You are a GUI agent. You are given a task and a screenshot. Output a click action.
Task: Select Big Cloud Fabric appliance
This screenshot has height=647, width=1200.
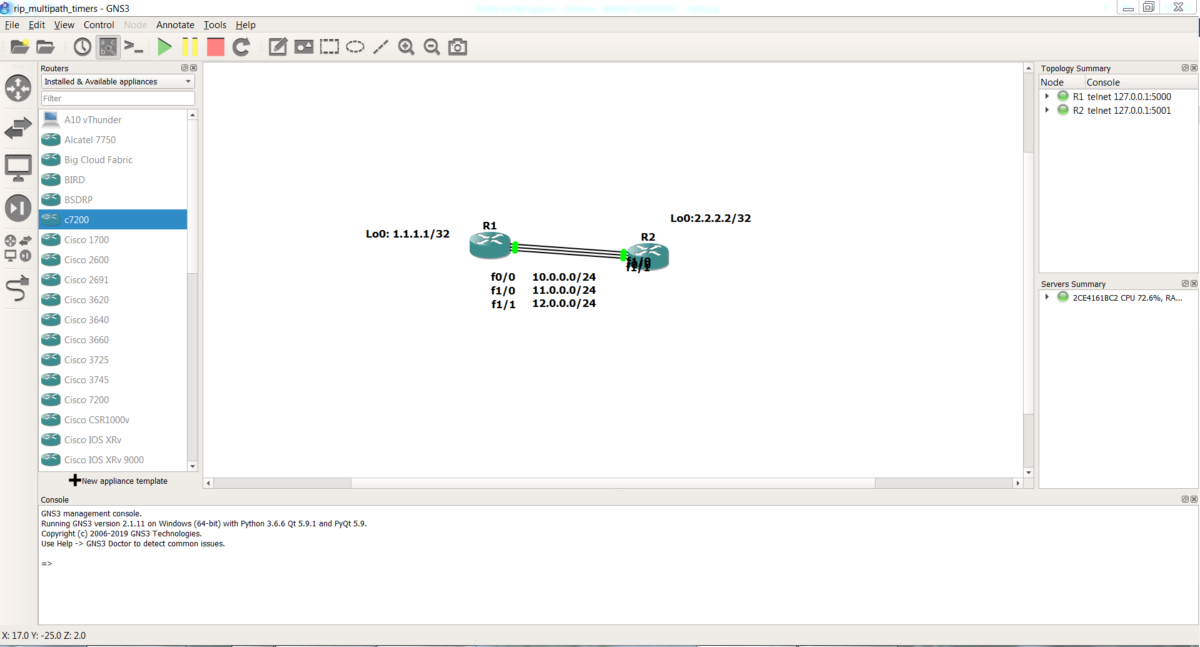[x=113, y=160]
